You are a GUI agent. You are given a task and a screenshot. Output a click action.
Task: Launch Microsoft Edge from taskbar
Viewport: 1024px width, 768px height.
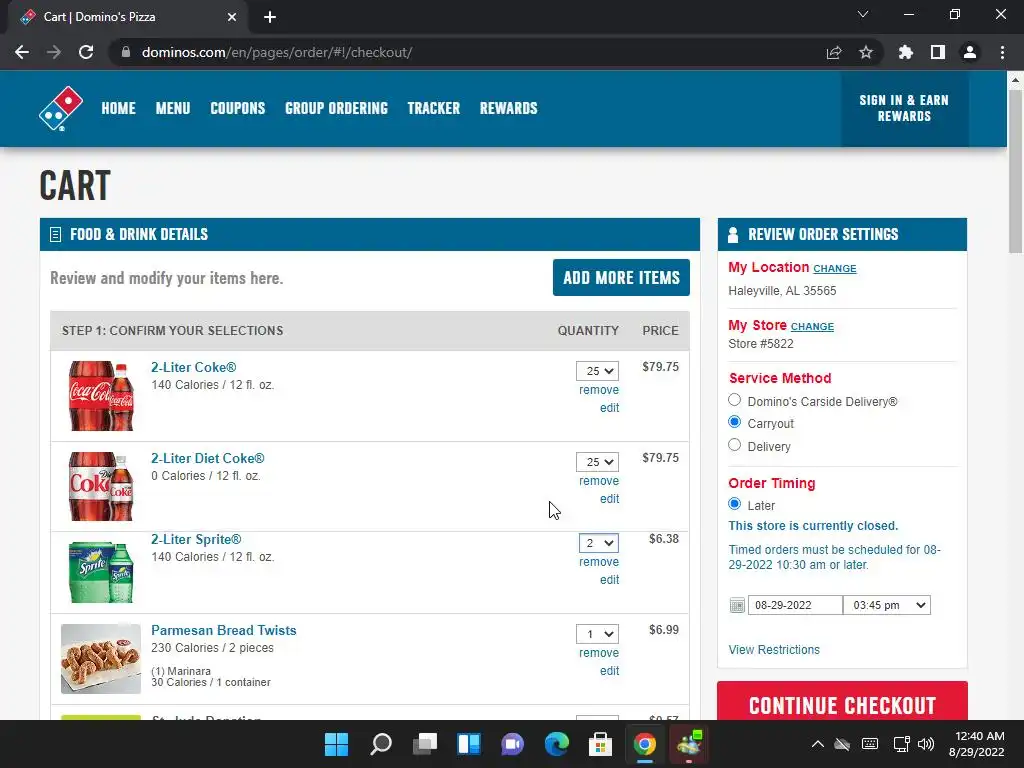pyautogui.click(x=556, y=744)
